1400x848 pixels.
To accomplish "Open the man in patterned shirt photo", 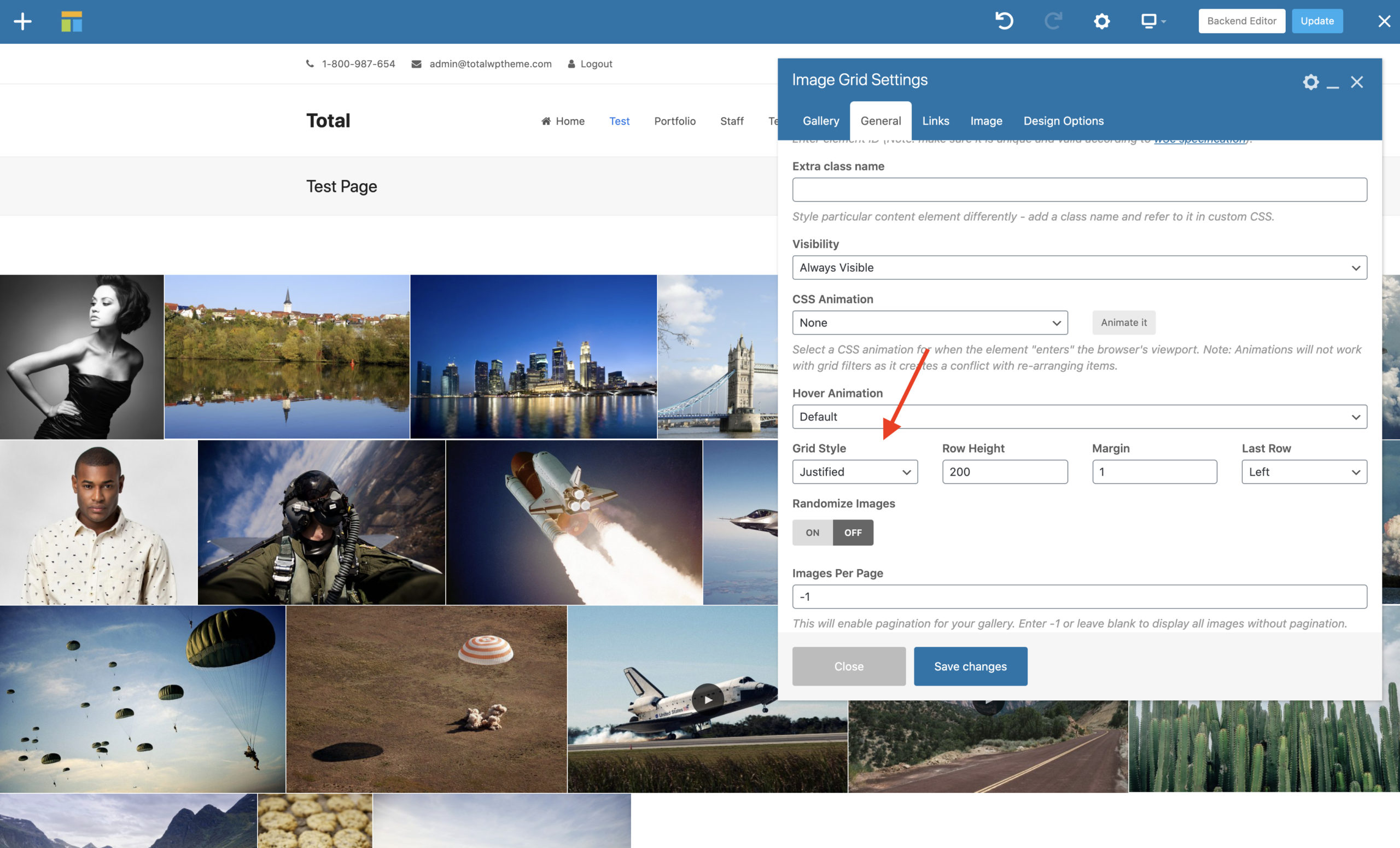I will (x=98, y=523).
